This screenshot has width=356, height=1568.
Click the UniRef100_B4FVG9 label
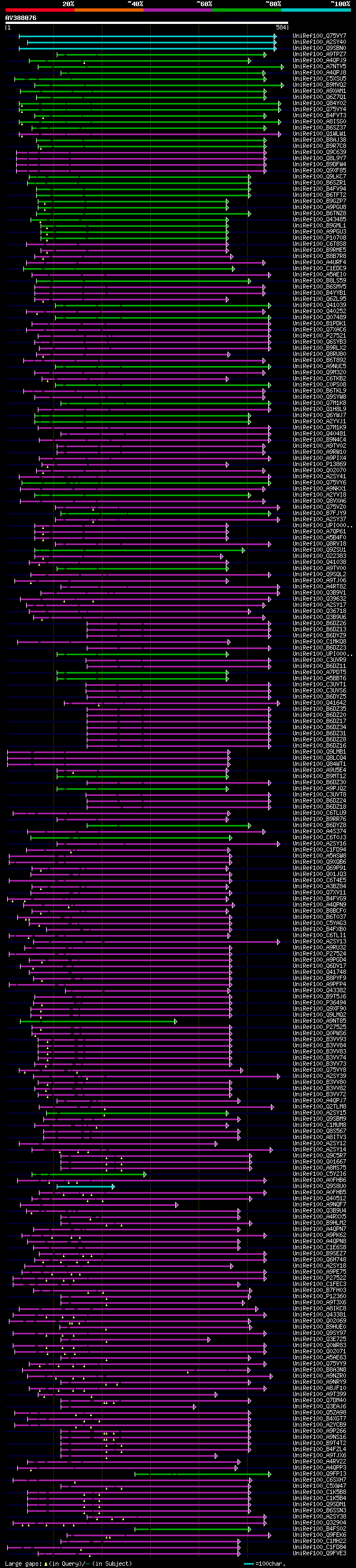[x=319, y=898]
